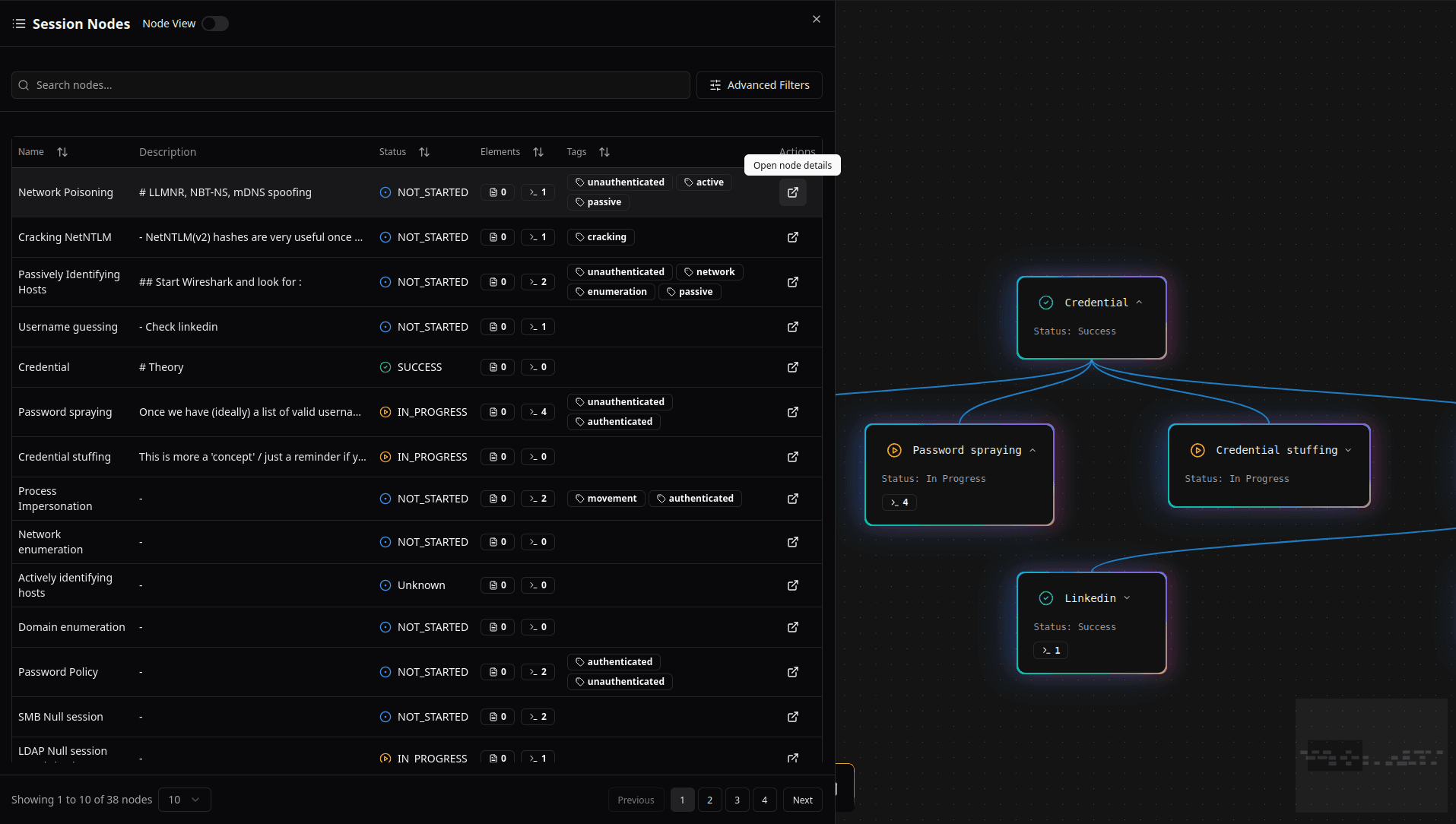Close the Session Nodes panel
This screenshot has width=1456, height=824.
click(x=816, y=19)
